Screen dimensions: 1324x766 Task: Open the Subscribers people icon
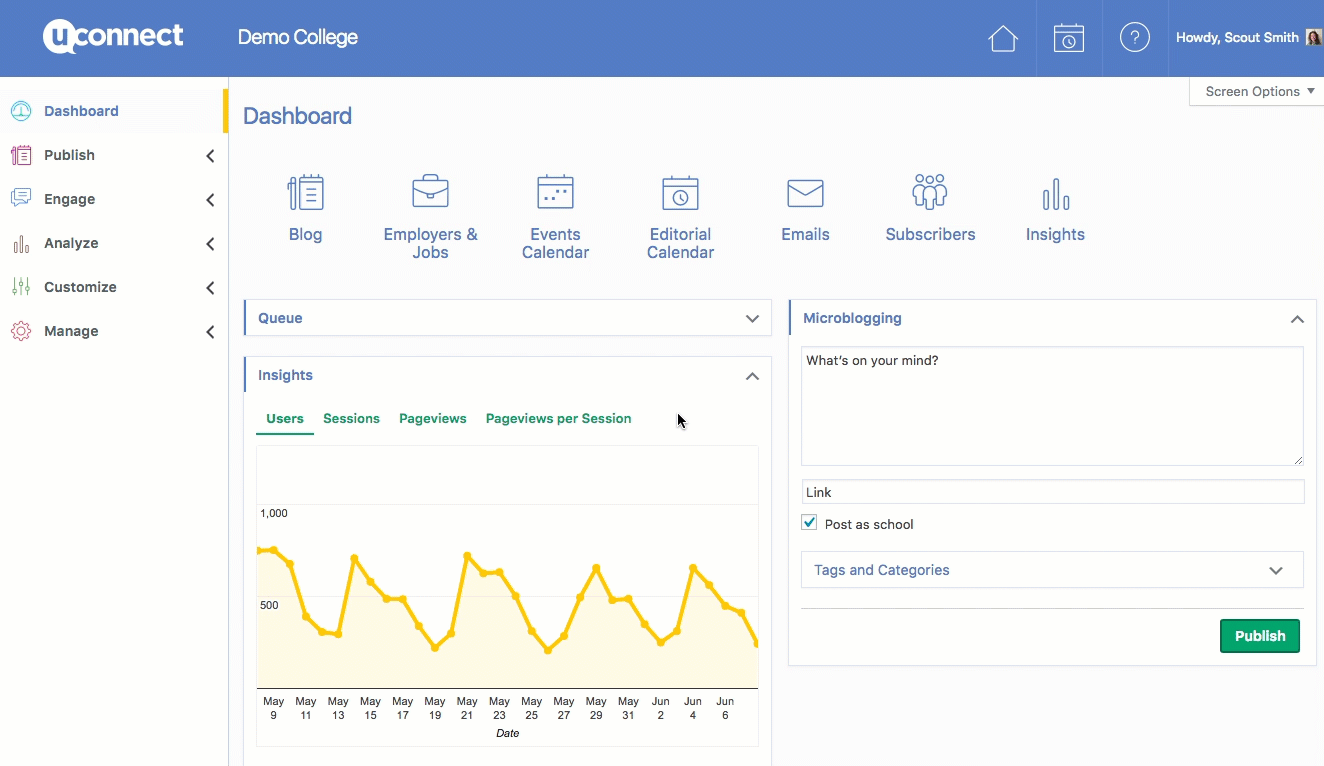pos(930,193)
